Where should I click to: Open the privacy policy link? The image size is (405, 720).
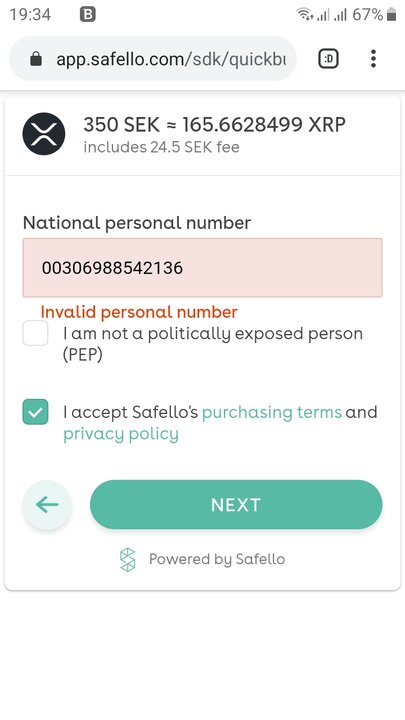(x=121, y=434)
